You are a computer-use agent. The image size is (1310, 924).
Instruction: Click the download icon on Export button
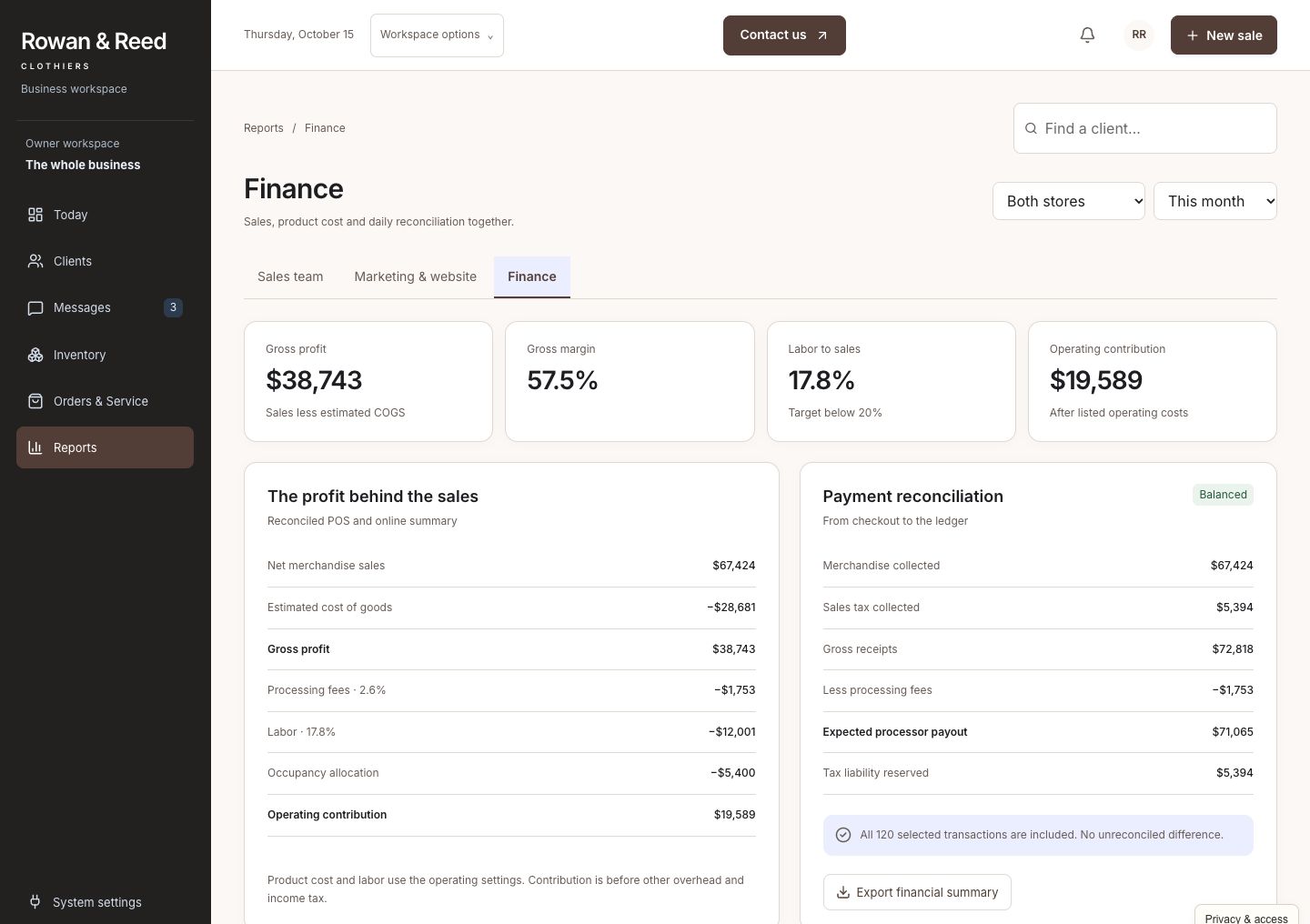pyautogui.click(x=843, y=892)
